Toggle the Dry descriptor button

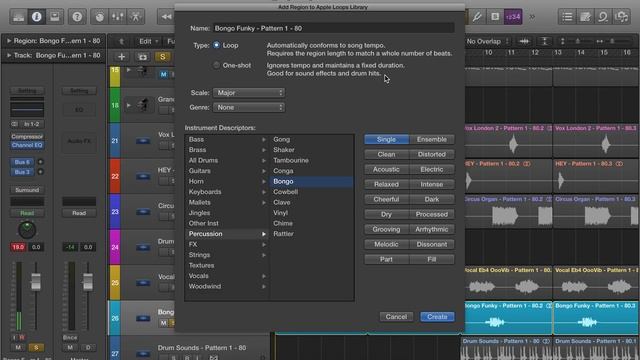point(386,214)
